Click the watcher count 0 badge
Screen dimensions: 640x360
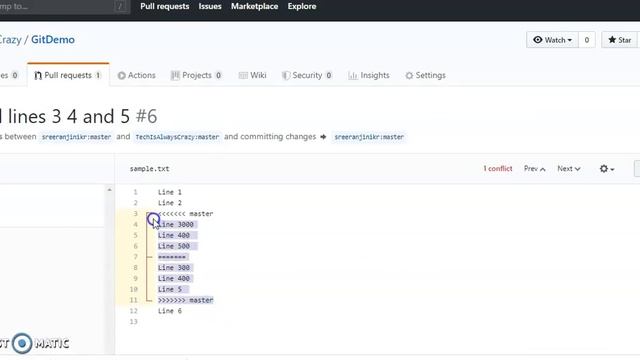tap(587, 40)
